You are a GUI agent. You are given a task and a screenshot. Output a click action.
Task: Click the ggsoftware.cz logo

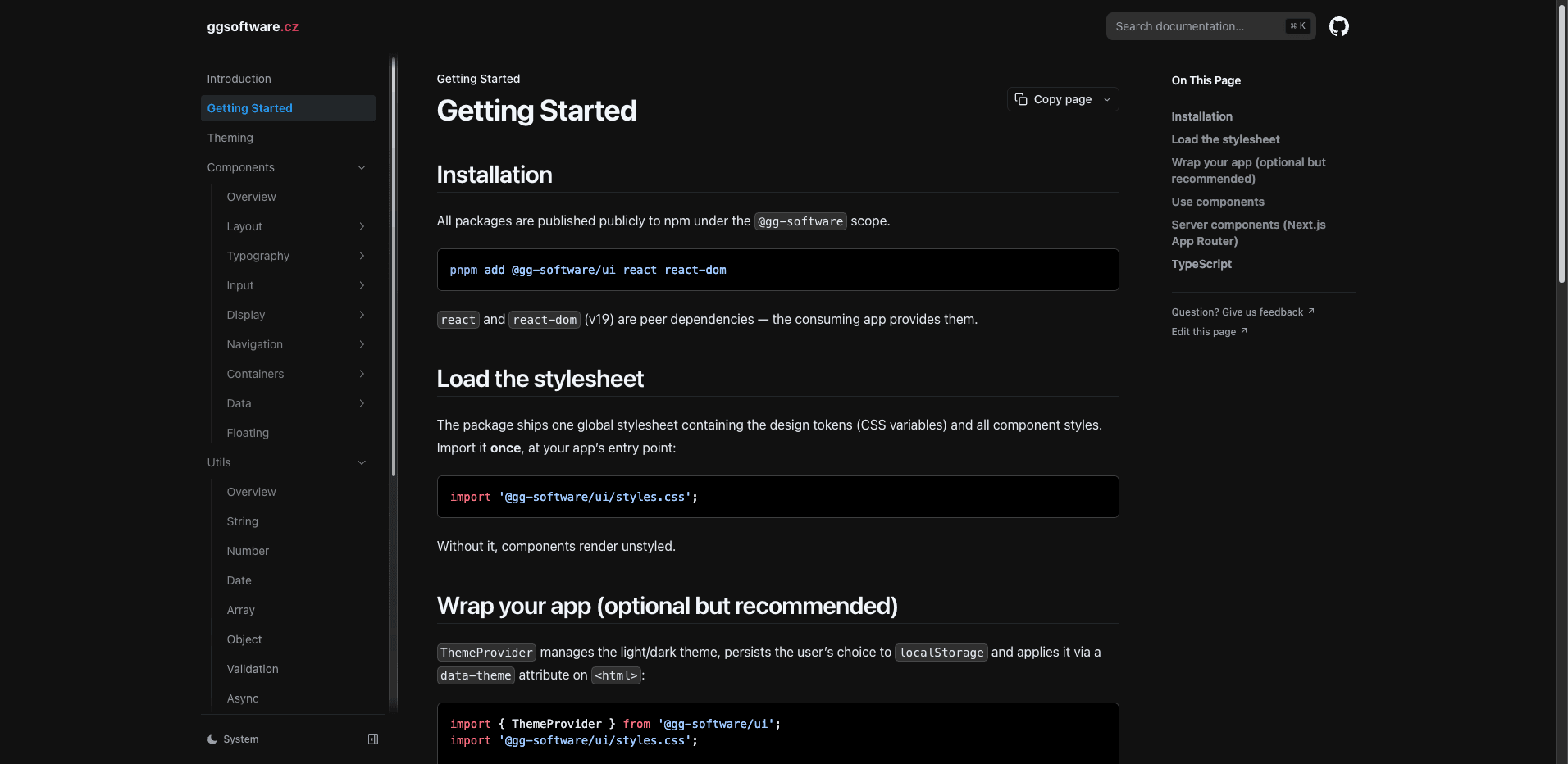click(x=253, y=26)
